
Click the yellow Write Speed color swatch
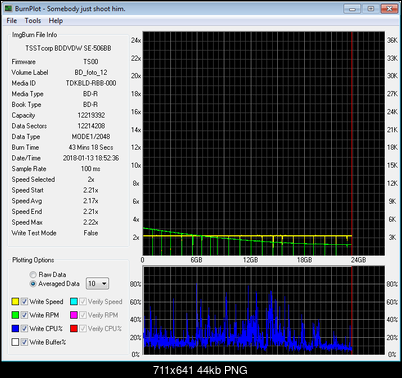click(x=15, y=302)
